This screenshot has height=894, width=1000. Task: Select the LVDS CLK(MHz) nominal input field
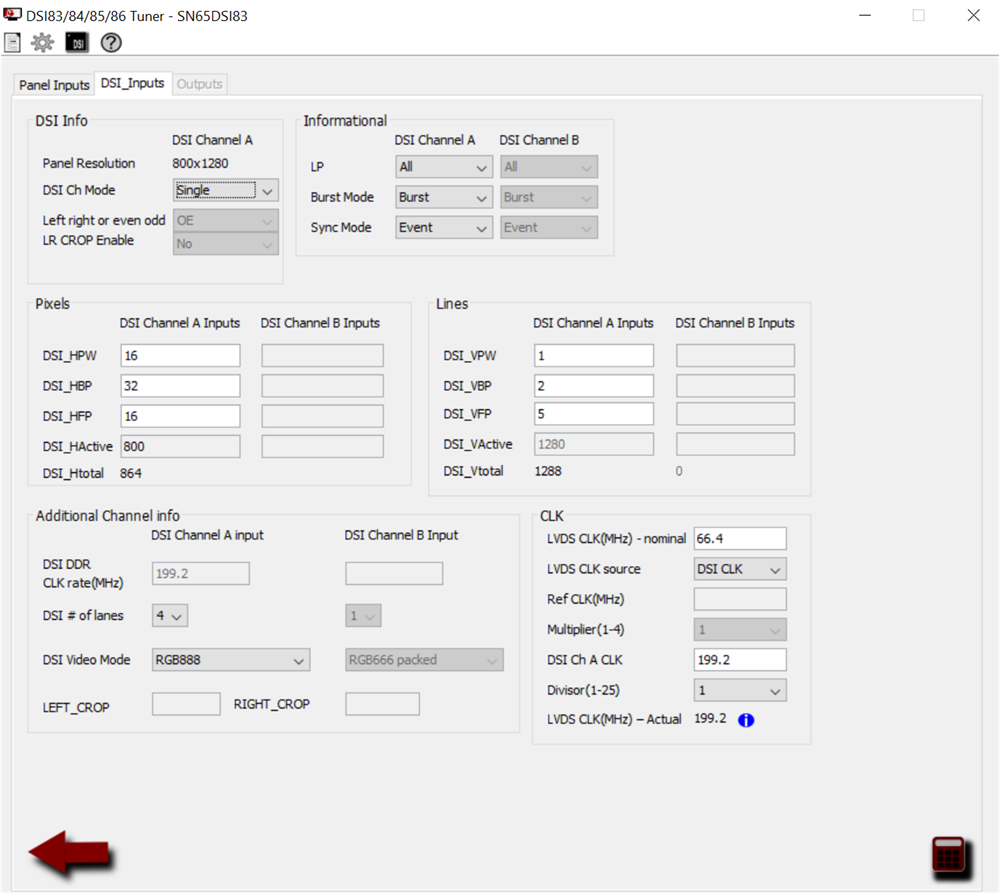pos(739,537)
